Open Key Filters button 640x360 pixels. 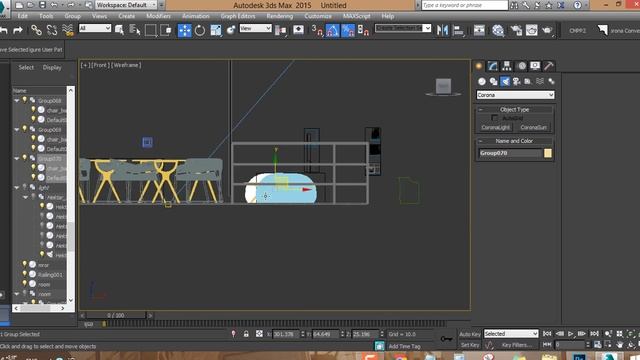click(x=517, y=345)
